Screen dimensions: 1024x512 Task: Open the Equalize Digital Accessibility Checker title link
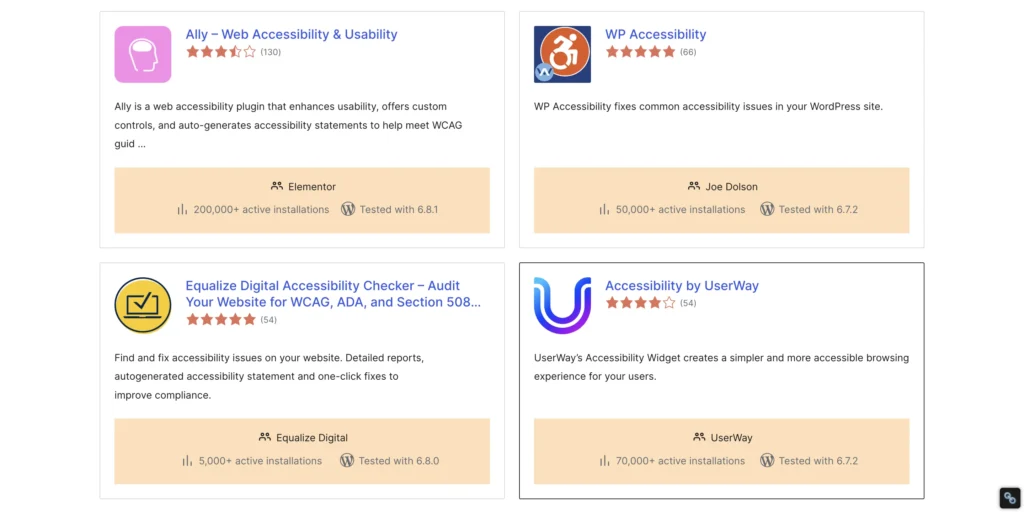333,294
